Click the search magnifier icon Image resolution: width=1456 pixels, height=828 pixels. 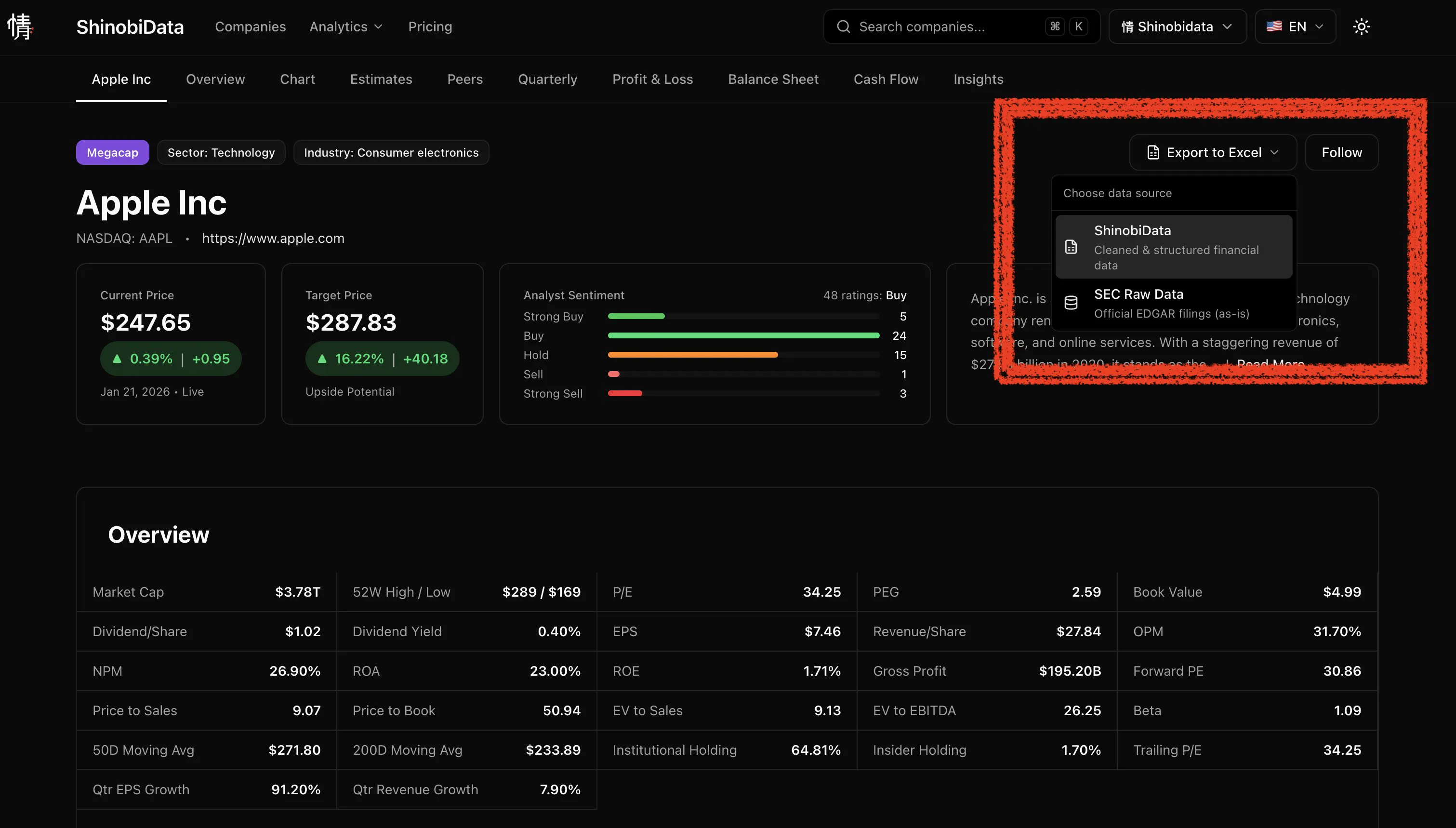[843, 27]
